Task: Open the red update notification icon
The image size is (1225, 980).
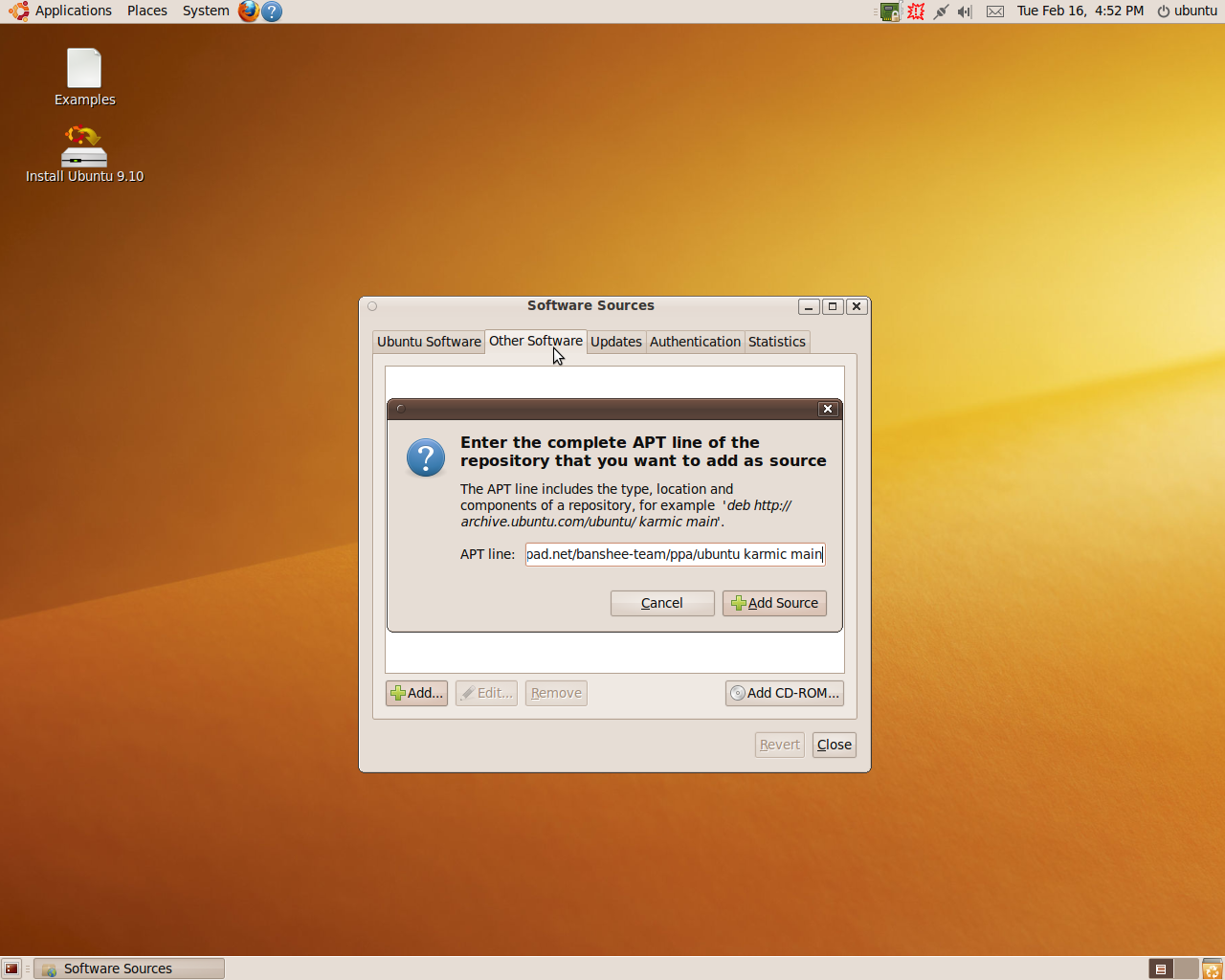Action: coord(915,11)
